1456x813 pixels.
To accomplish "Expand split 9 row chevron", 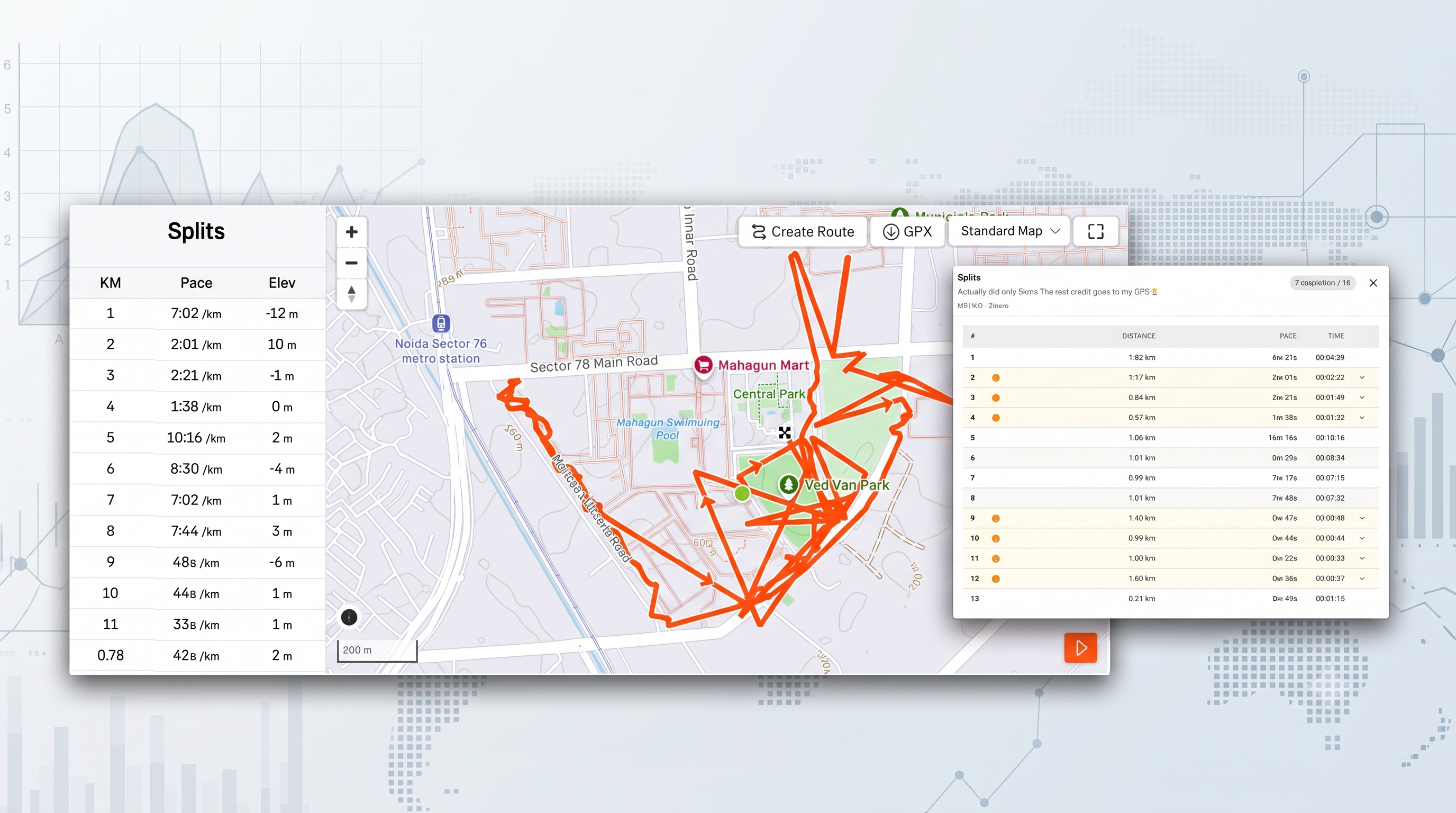I will tap(1362, 518).
